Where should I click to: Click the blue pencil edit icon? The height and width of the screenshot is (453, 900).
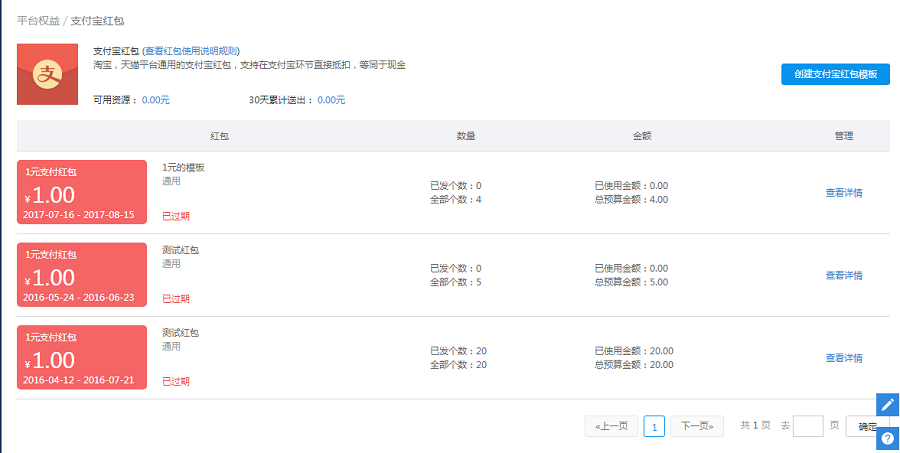pyautogui.click(x=888, y=404)
